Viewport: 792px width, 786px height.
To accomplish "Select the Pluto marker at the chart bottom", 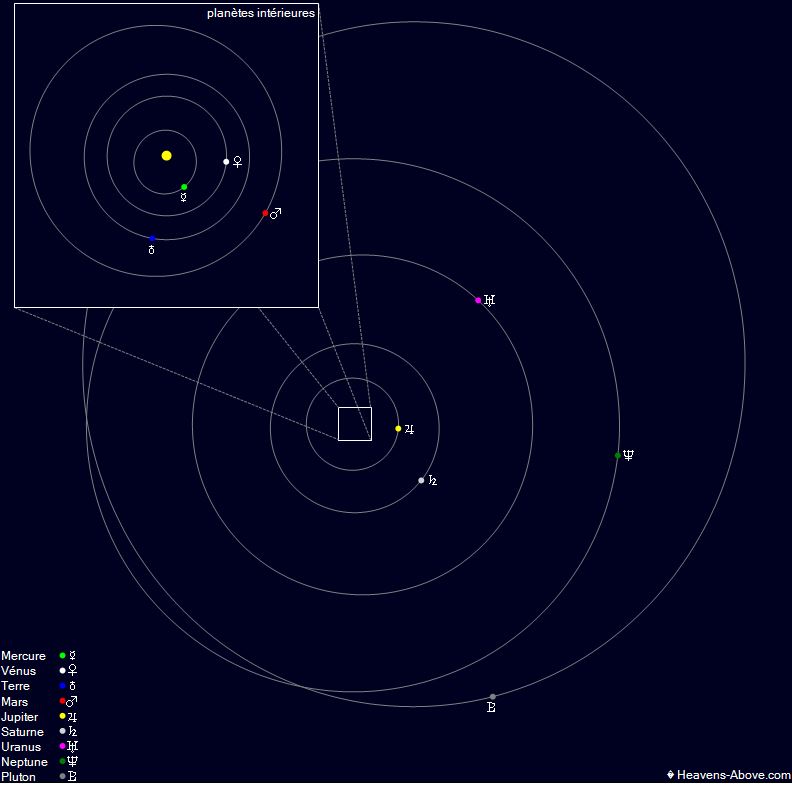I will tap(492, 697).
